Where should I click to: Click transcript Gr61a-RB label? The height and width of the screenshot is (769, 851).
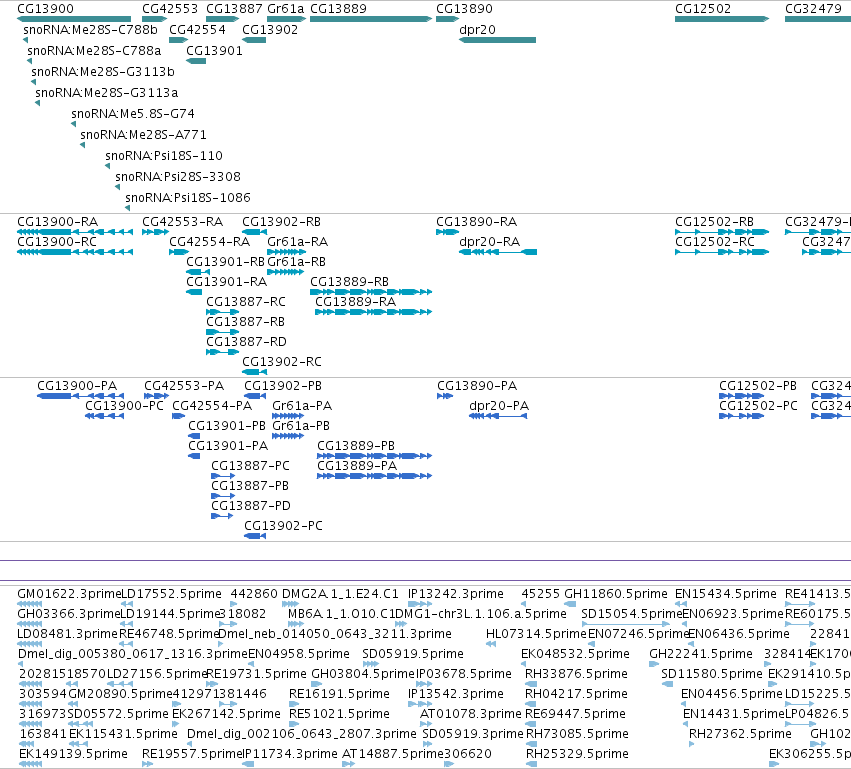(296, 262)
